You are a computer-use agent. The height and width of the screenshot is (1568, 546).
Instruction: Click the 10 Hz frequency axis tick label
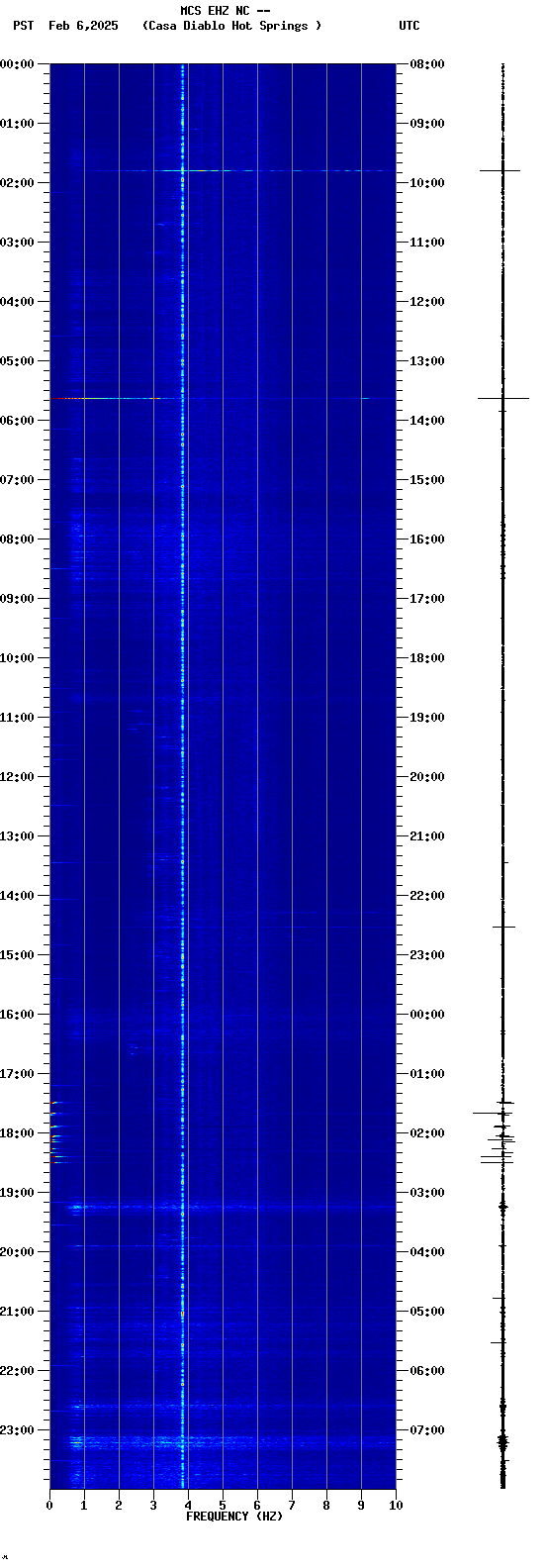coord(396,1506)
